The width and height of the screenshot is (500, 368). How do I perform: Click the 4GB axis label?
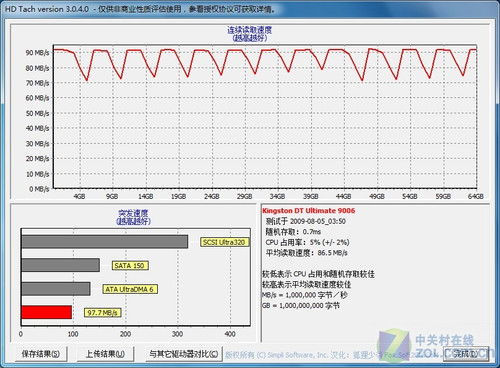[79, 196]
